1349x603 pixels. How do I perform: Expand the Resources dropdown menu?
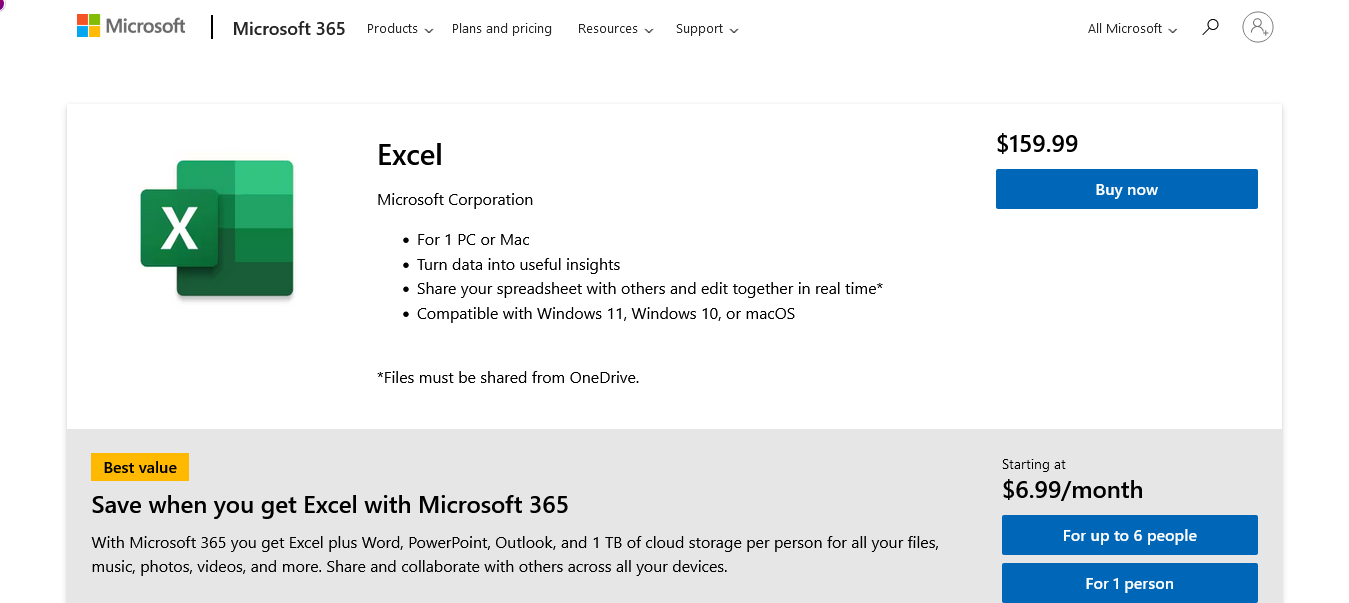(615, 29)
